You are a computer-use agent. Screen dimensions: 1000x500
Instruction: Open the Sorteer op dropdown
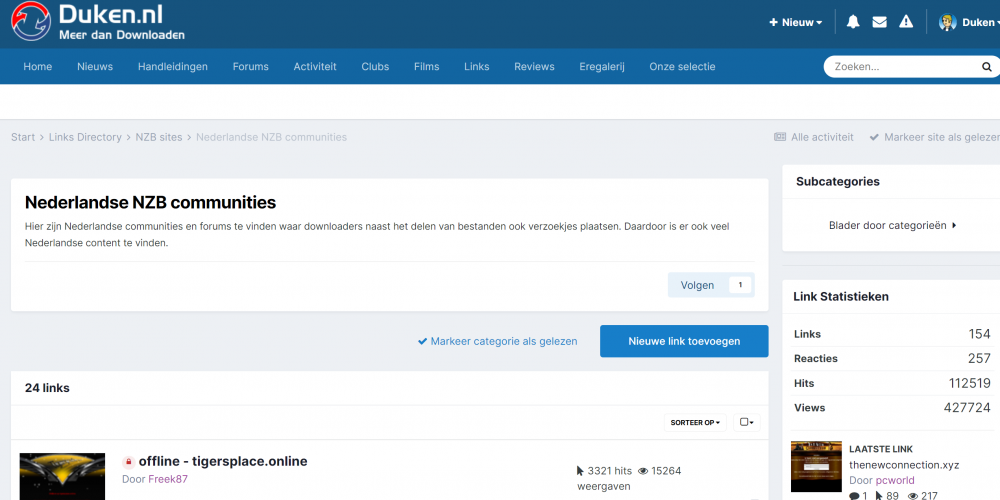(x=694, y=422)
